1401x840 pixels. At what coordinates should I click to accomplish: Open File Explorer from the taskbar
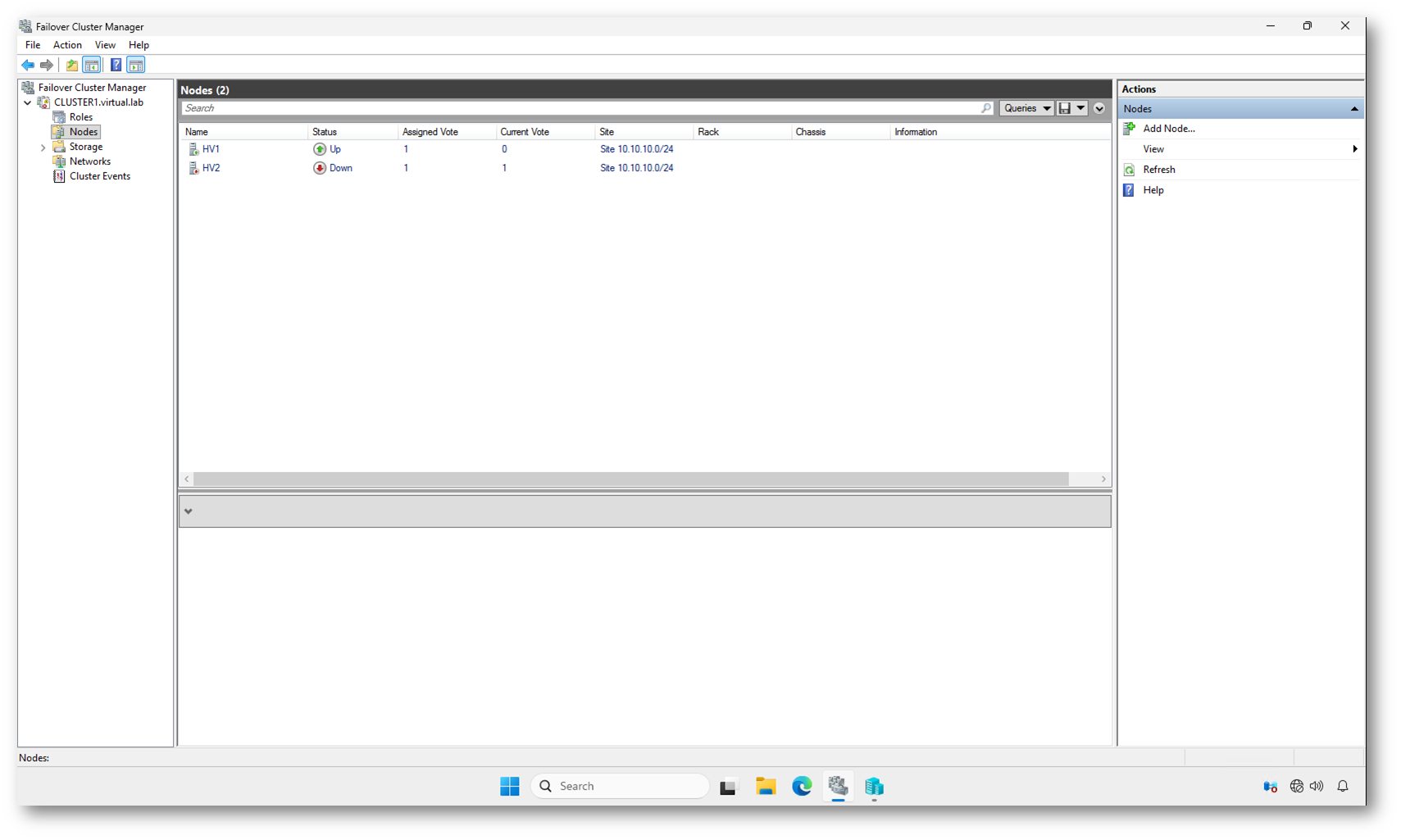765,786
